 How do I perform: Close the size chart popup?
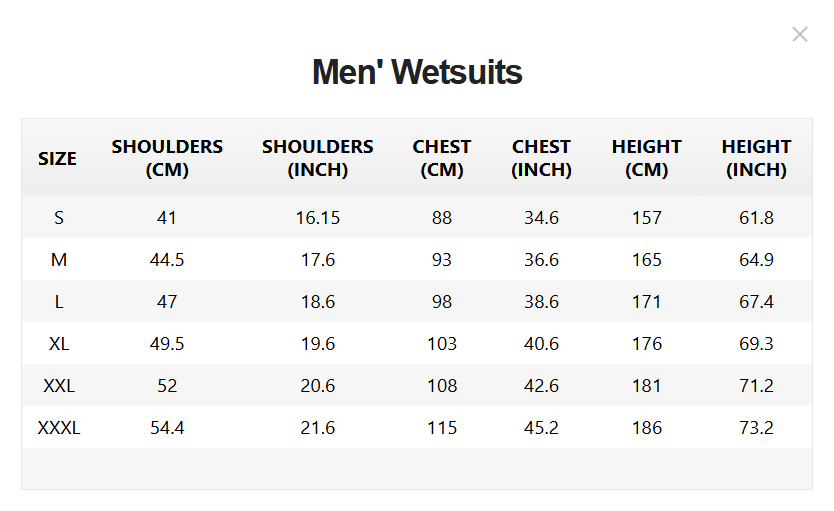tap(799, 35)
